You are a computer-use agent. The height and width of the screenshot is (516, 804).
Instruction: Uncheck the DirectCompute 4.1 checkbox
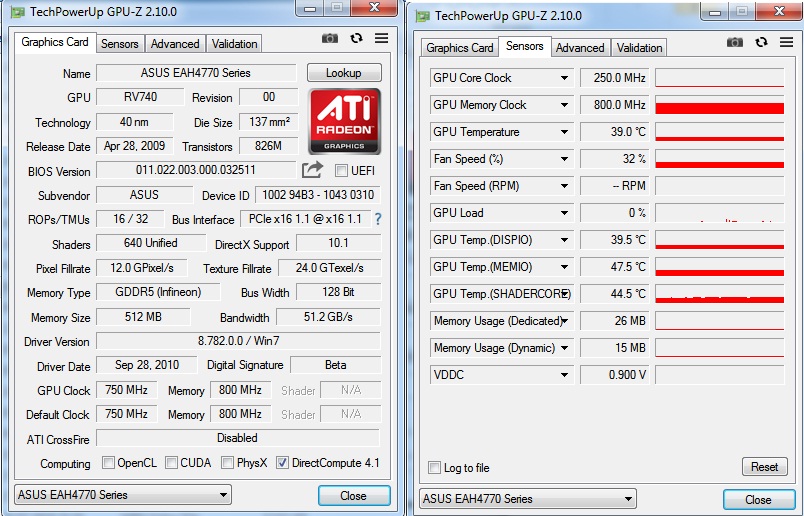click(282, 463)
